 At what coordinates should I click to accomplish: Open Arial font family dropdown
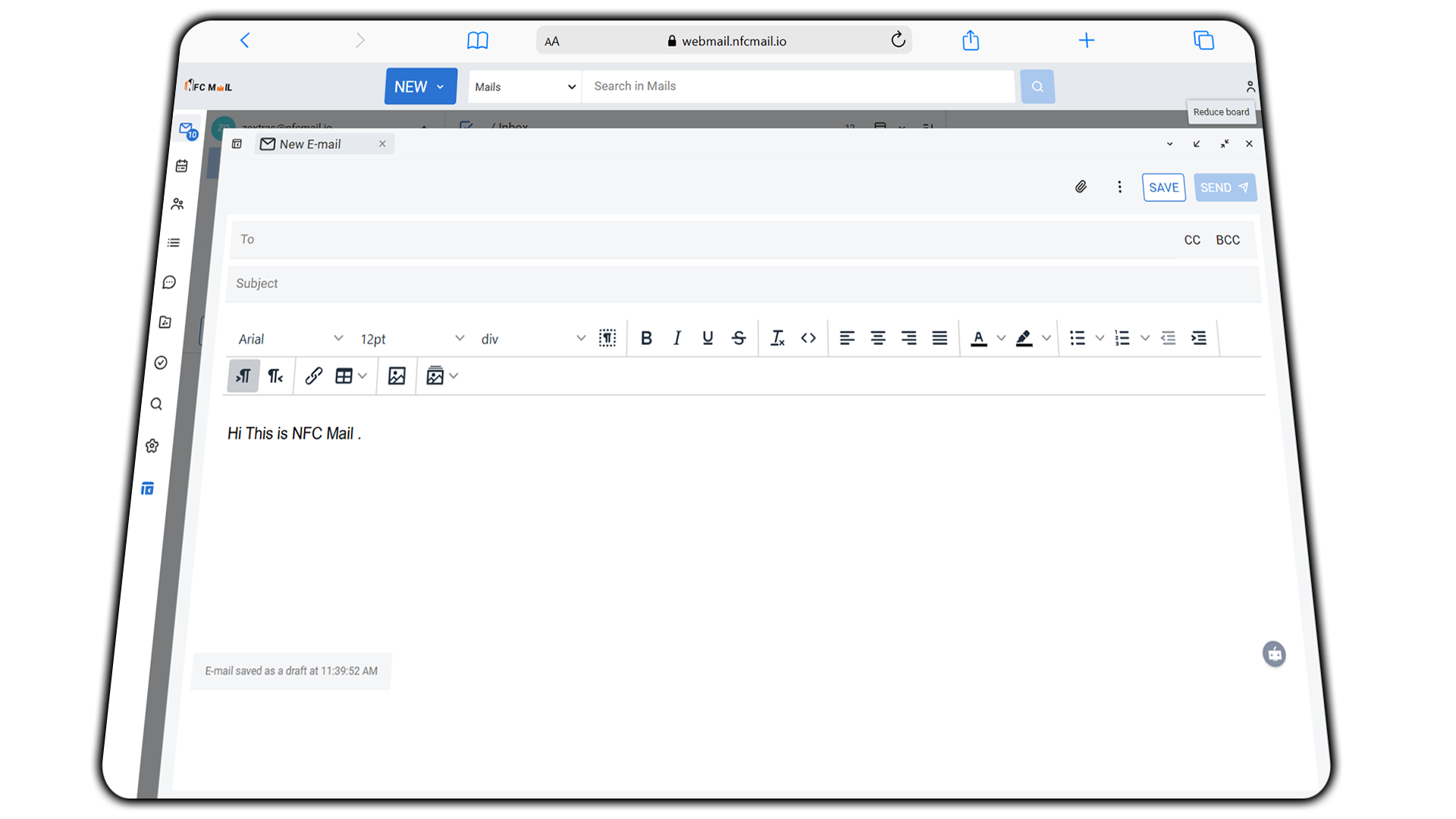[290, 339]
